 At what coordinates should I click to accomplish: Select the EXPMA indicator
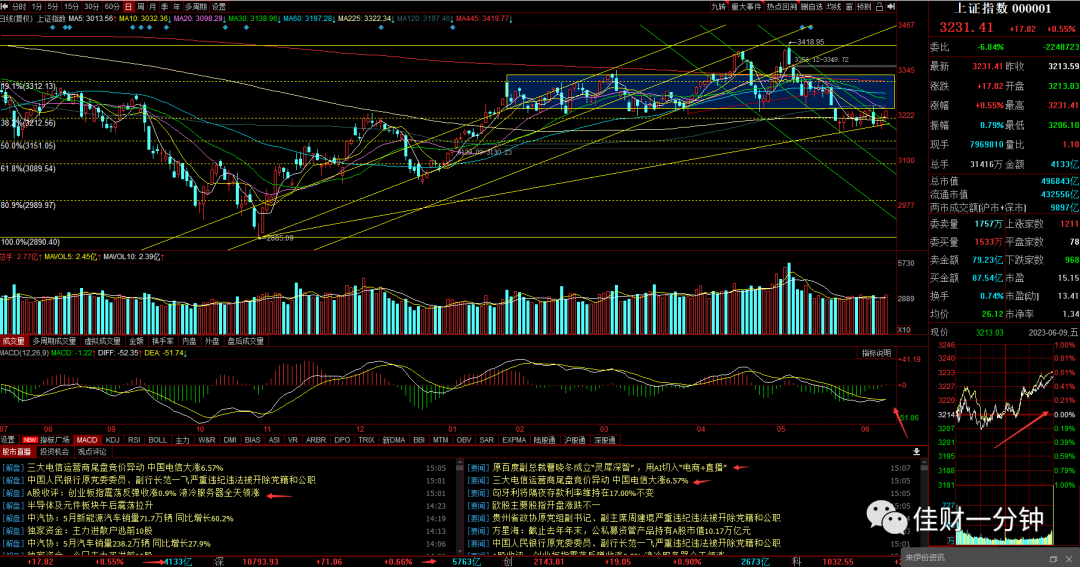coord(514,440)
